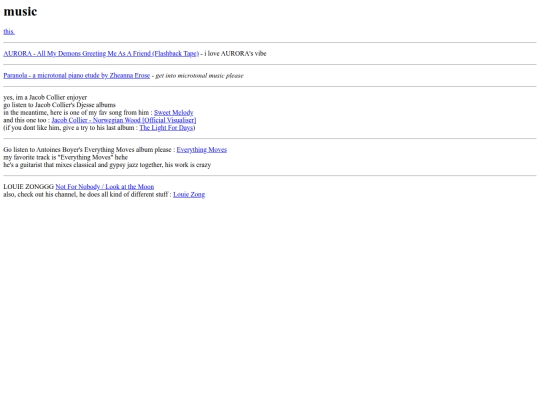Click italic text "get into microtonal music please"
Viewport: 540px width, 405px height.
[x=199, y=75]
